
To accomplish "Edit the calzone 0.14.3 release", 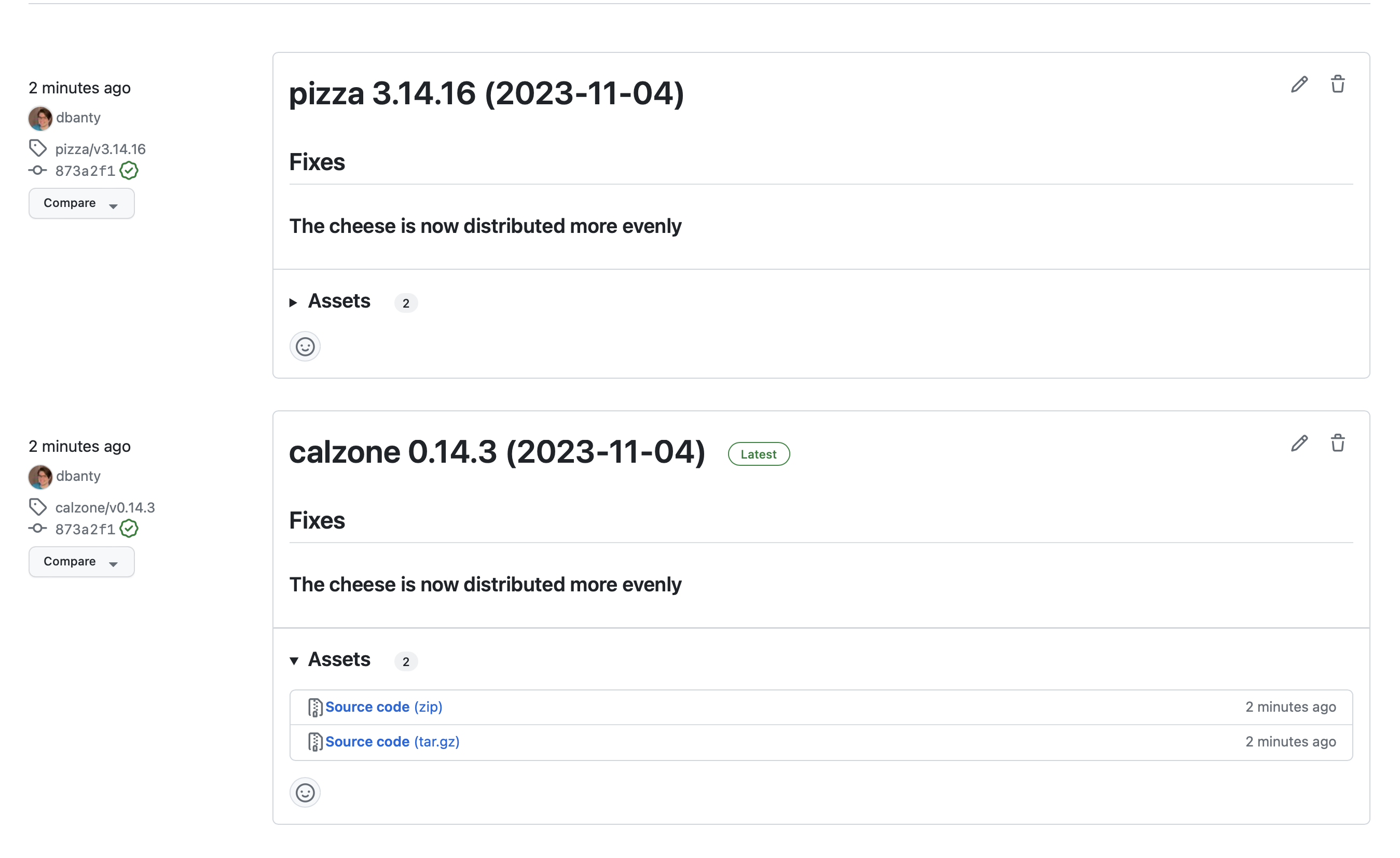I will (1299, 442).
